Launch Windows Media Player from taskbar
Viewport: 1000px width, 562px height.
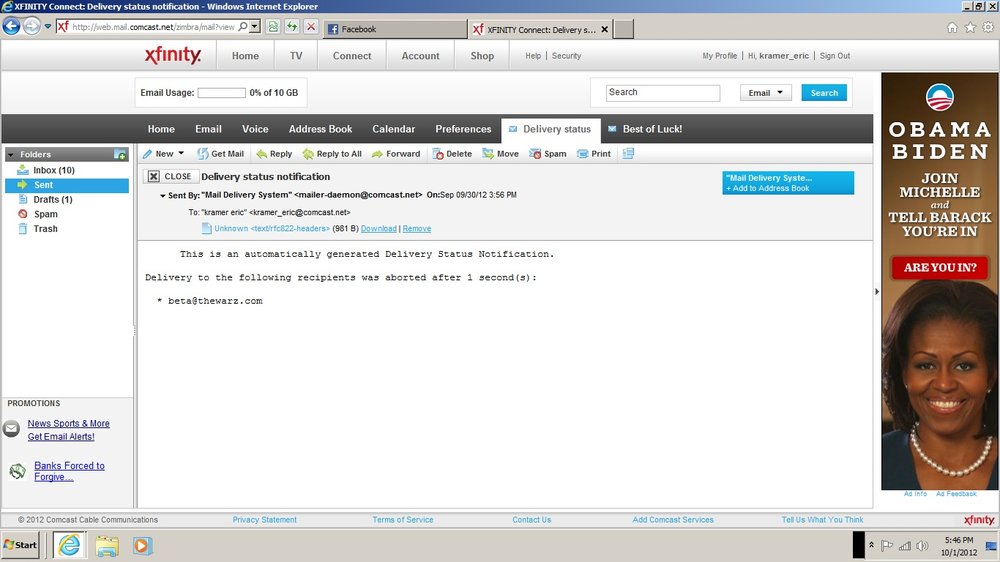click(142, 546)
